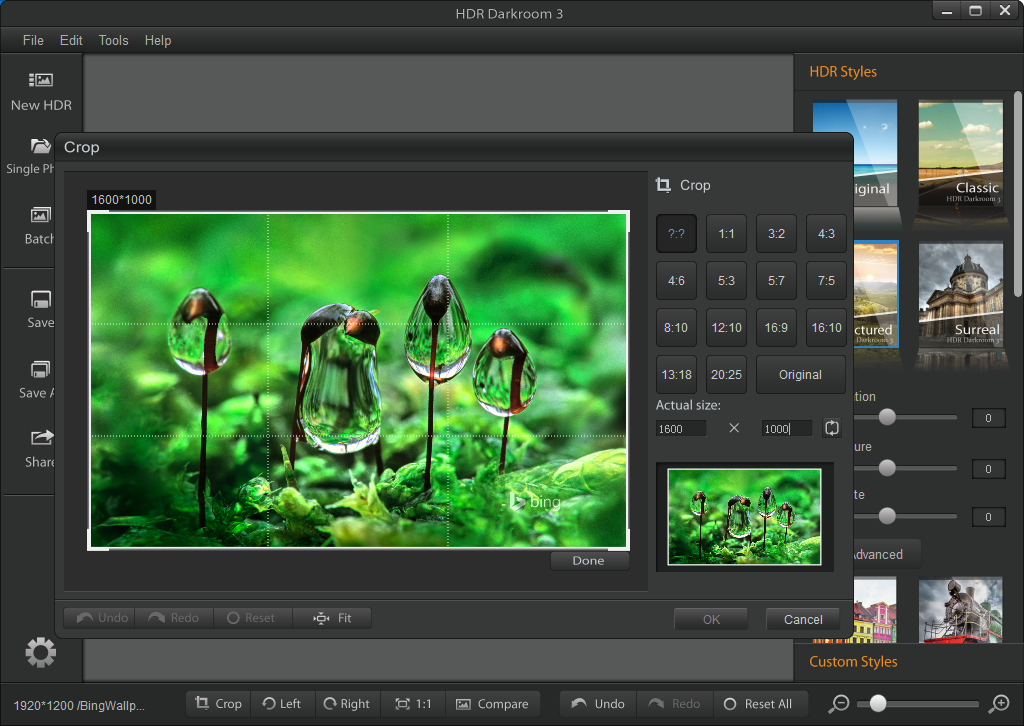Select the locomotive style thumbnail
The image size is (1024, 726).
[x=961, y=610]
